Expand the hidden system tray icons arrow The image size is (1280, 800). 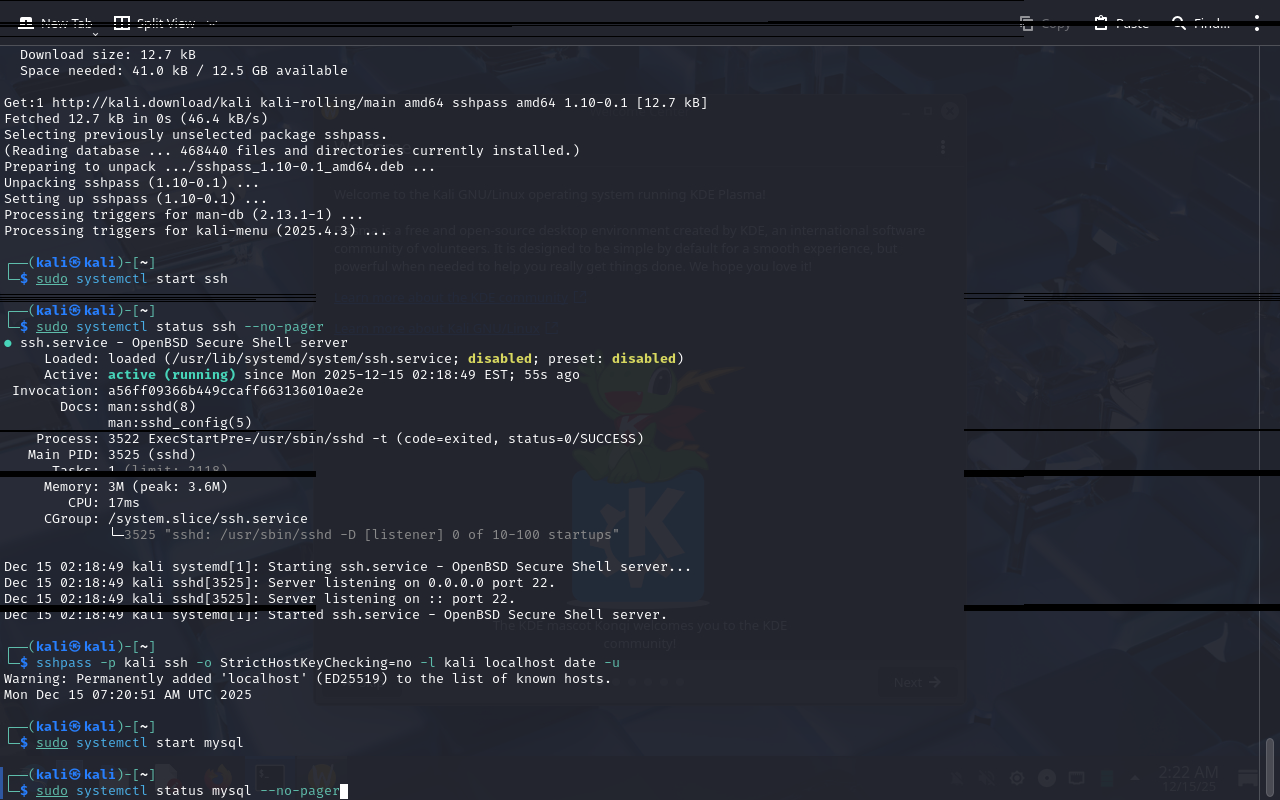1135,778
